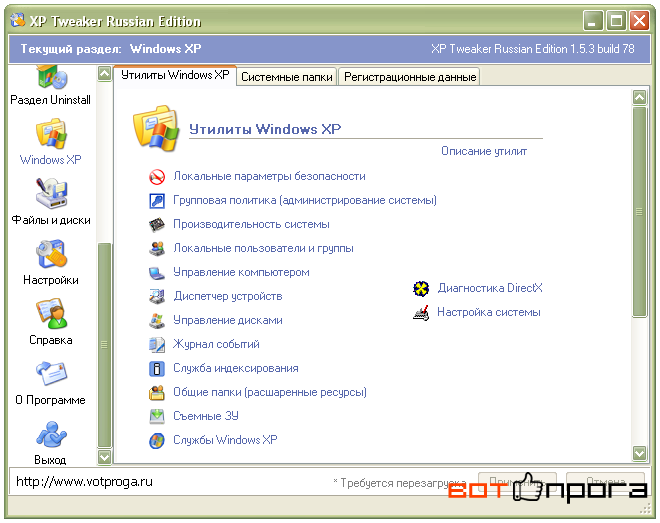Launch the Диспетчер устройств link
The height and width of the screenshot is (523, 660).
click(228, 296)
